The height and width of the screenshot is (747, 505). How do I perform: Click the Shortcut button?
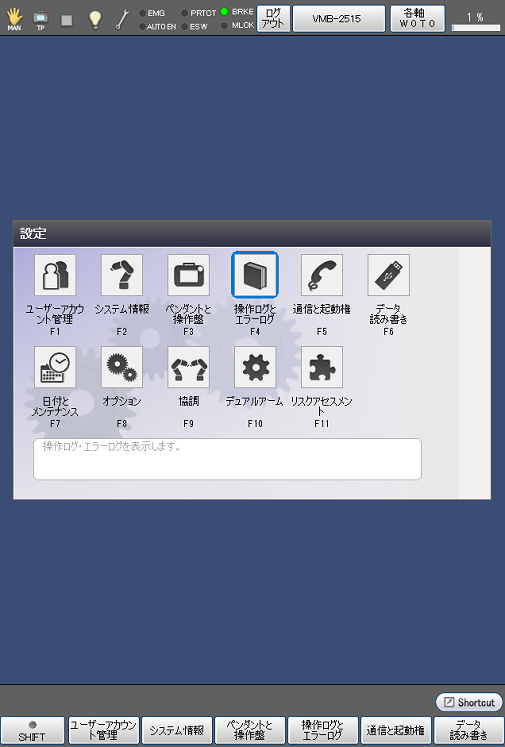coord(469,702)
